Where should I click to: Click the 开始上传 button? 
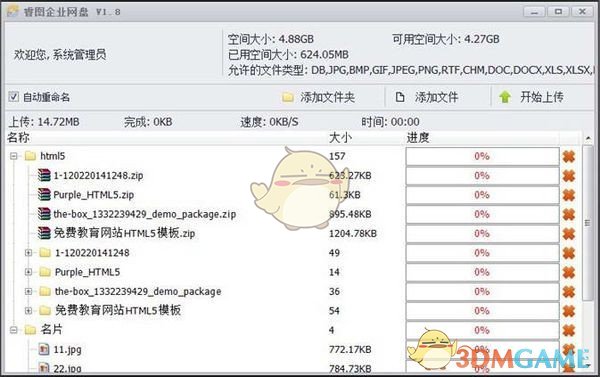pyautogui.click(x=531, y=97)
